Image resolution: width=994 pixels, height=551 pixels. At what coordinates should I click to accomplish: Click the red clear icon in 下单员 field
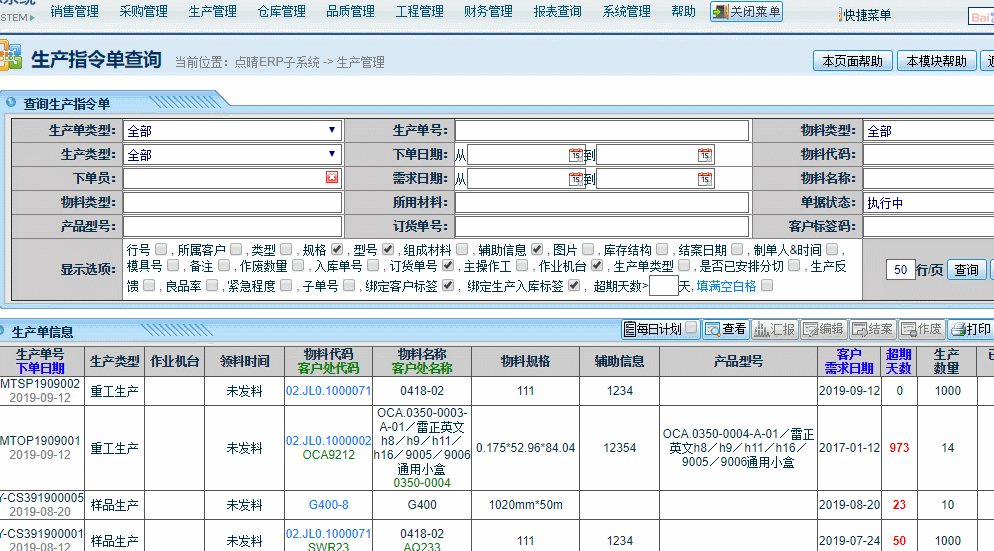(x=332, y=178)
